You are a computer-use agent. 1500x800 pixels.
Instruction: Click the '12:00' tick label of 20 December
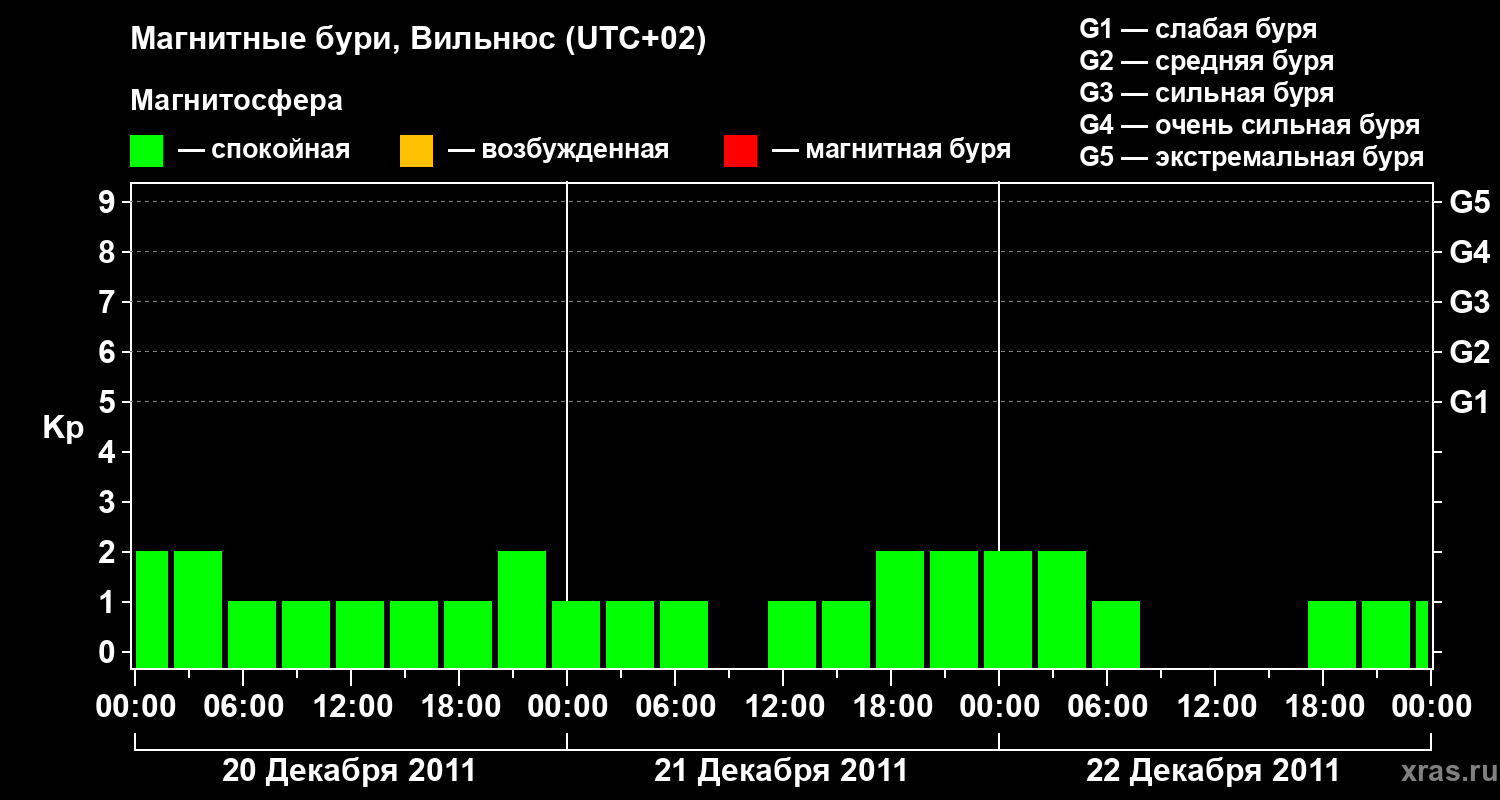tap(351, 707)
